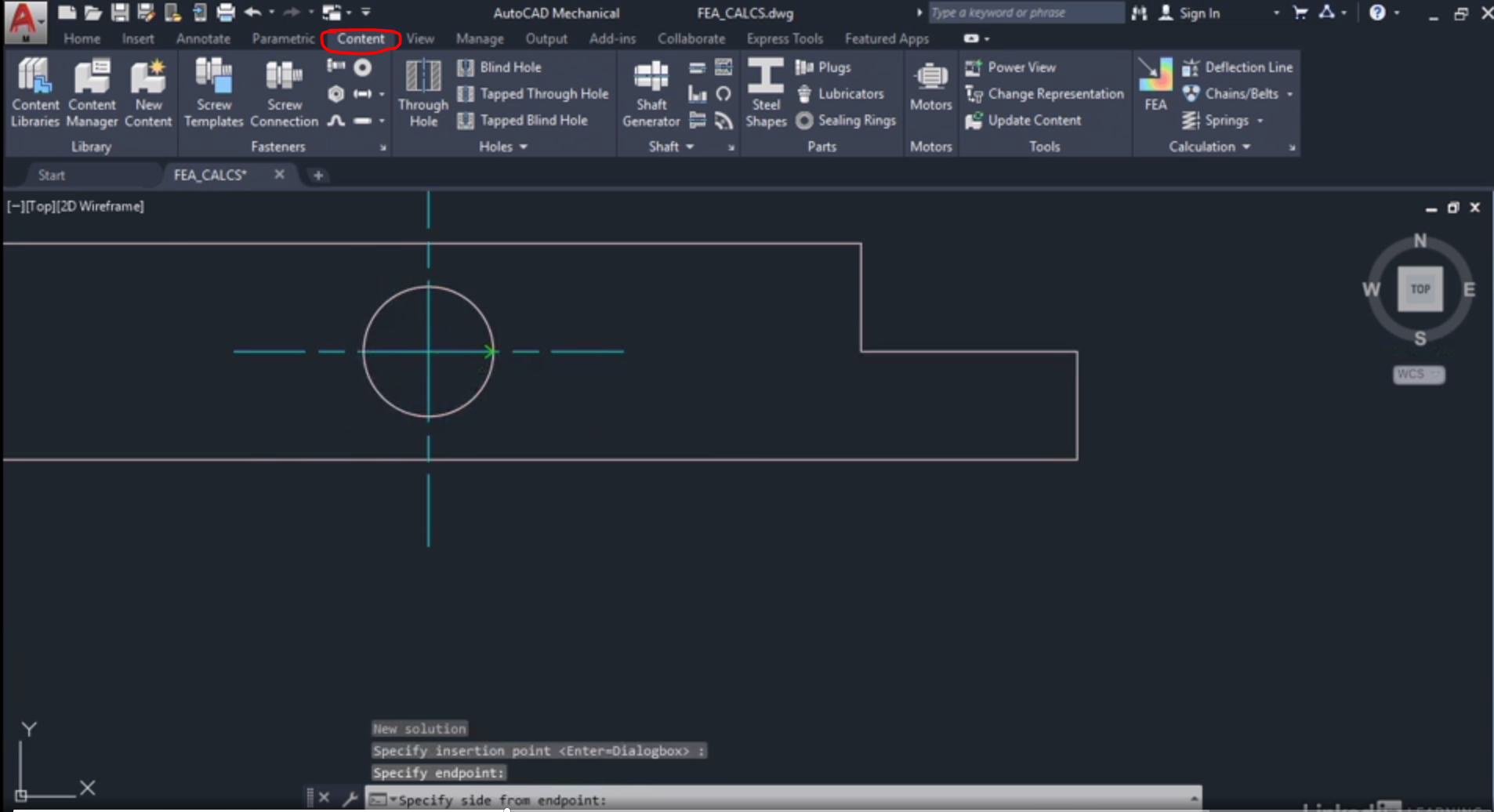
Task: Select Sealing Rings part
Action: pos(846,121)
